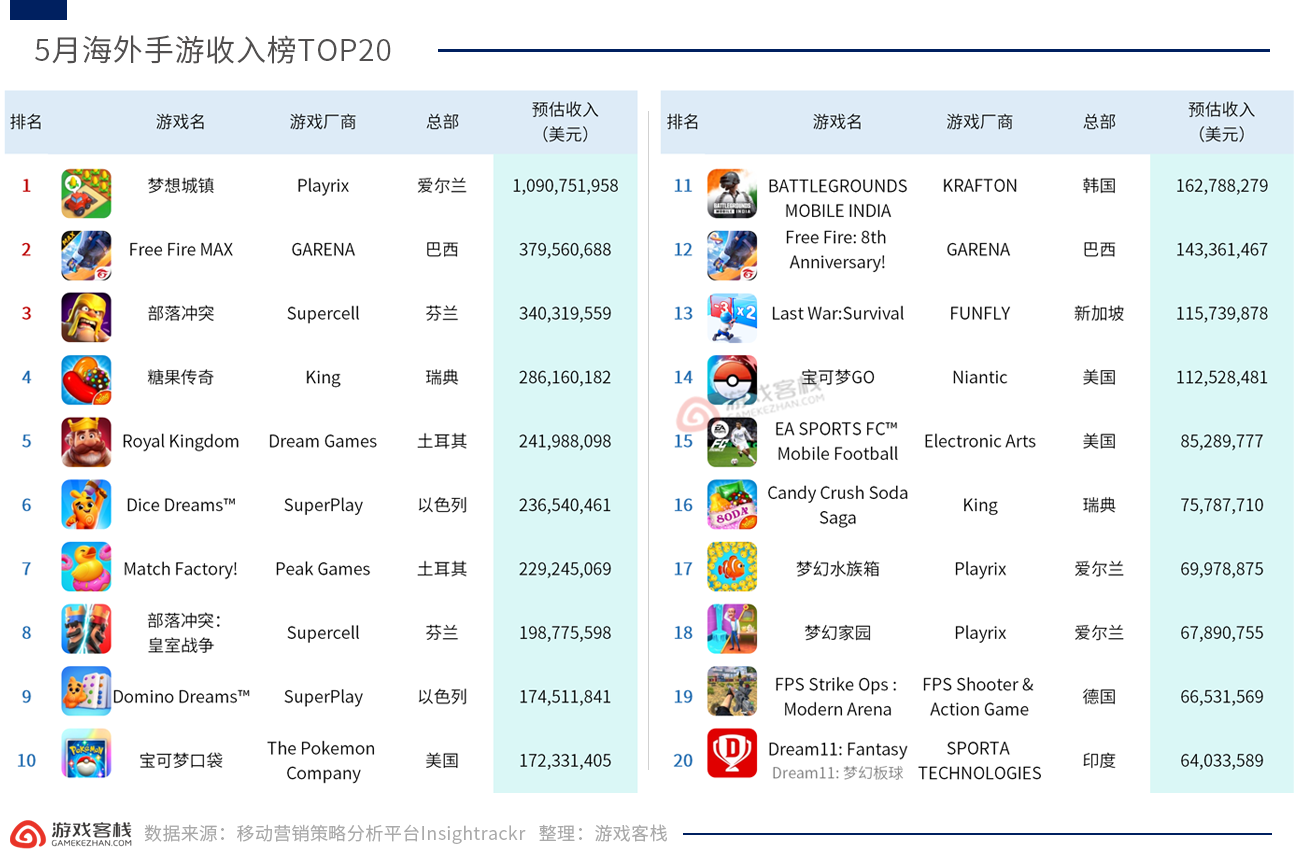Click the 糖果传奇 game icon
Image resolution: width=1300 pixels, height=858 pixels.
click(x=86, y=380)
